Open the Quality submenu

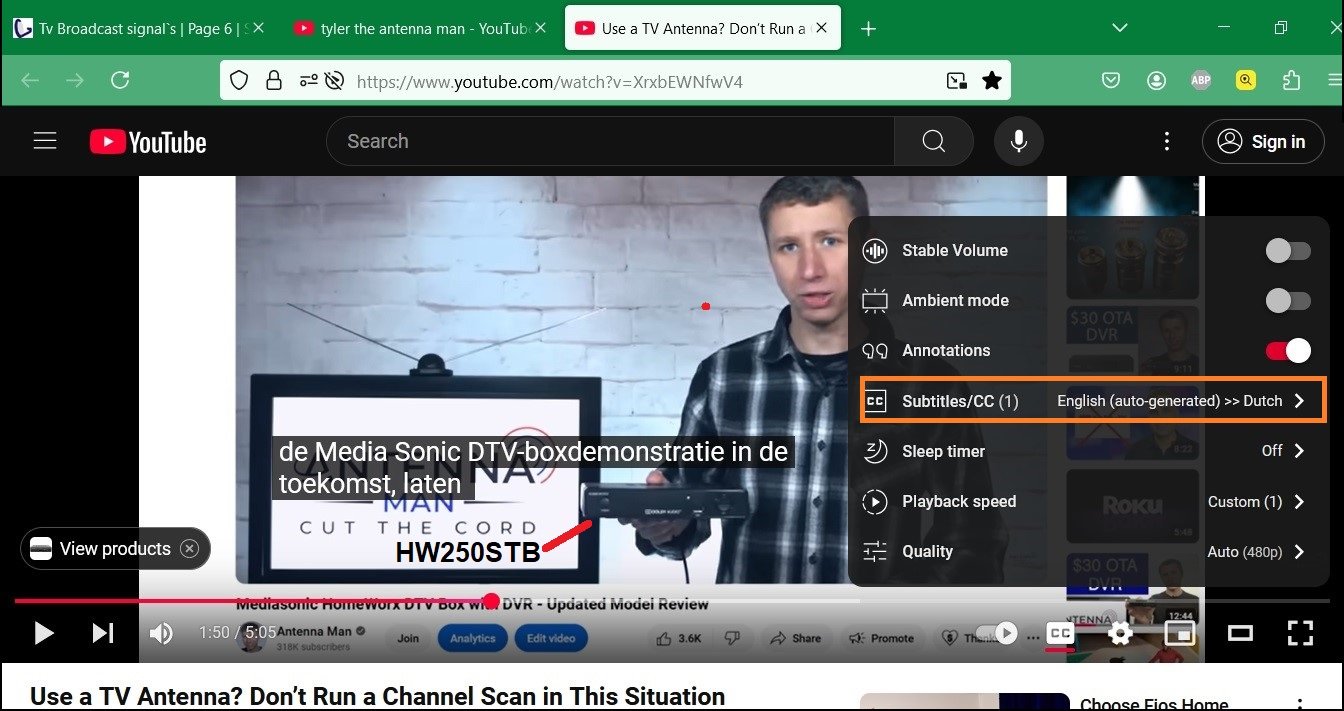(1089, 552)
